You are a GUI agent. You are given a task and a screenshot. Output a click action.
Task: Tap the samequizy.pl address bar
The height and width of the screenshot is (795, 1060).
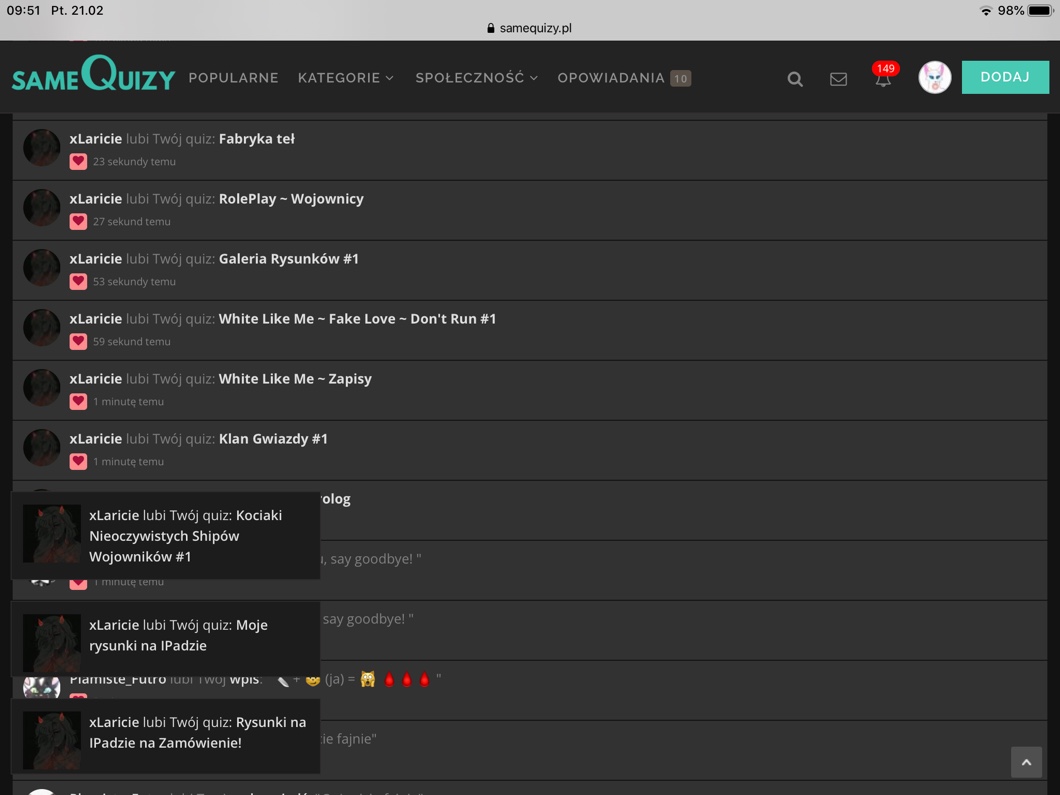[x=530, y=28]
